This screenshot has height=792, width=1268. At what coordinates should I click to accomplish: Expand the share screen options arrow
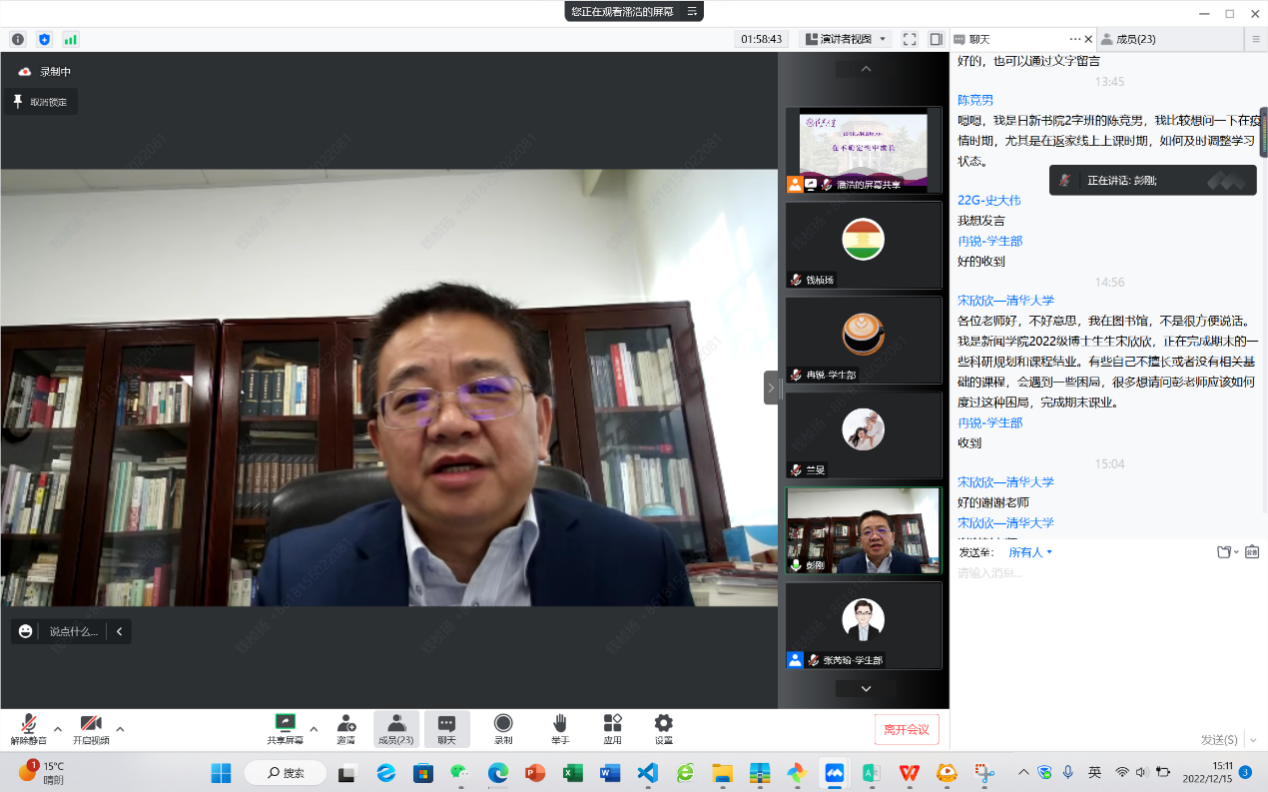click(x=314, y=728)
